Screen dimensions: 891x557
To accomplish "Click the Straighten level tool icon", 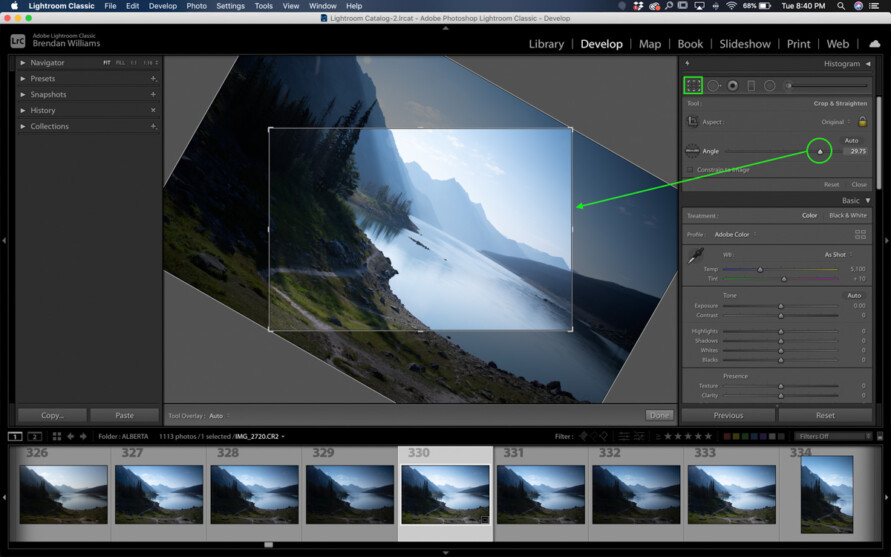I will pyautogui.click(x=692, y=151).
